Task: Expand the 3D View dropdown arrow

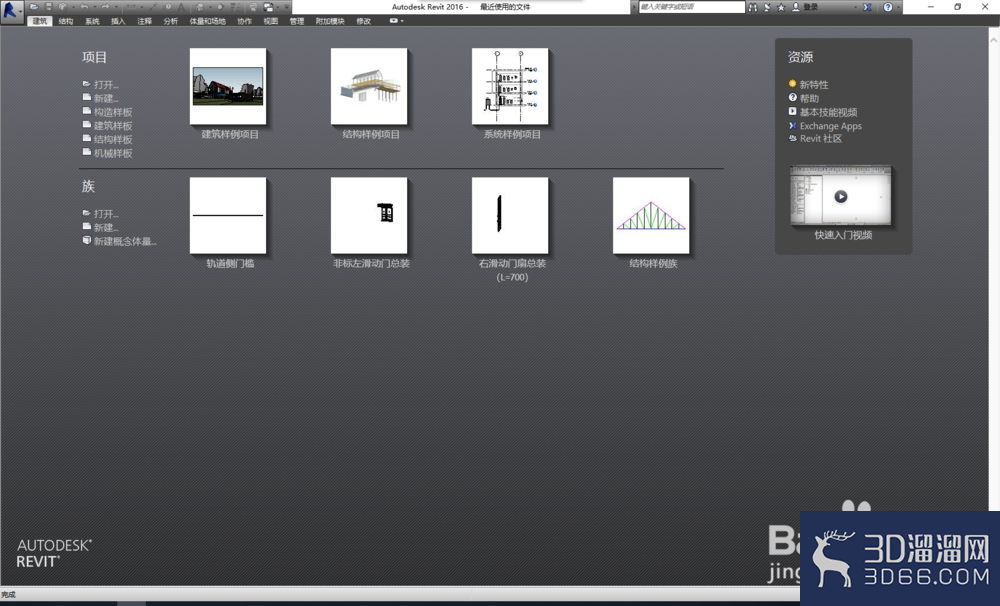Action: point(210,7)
